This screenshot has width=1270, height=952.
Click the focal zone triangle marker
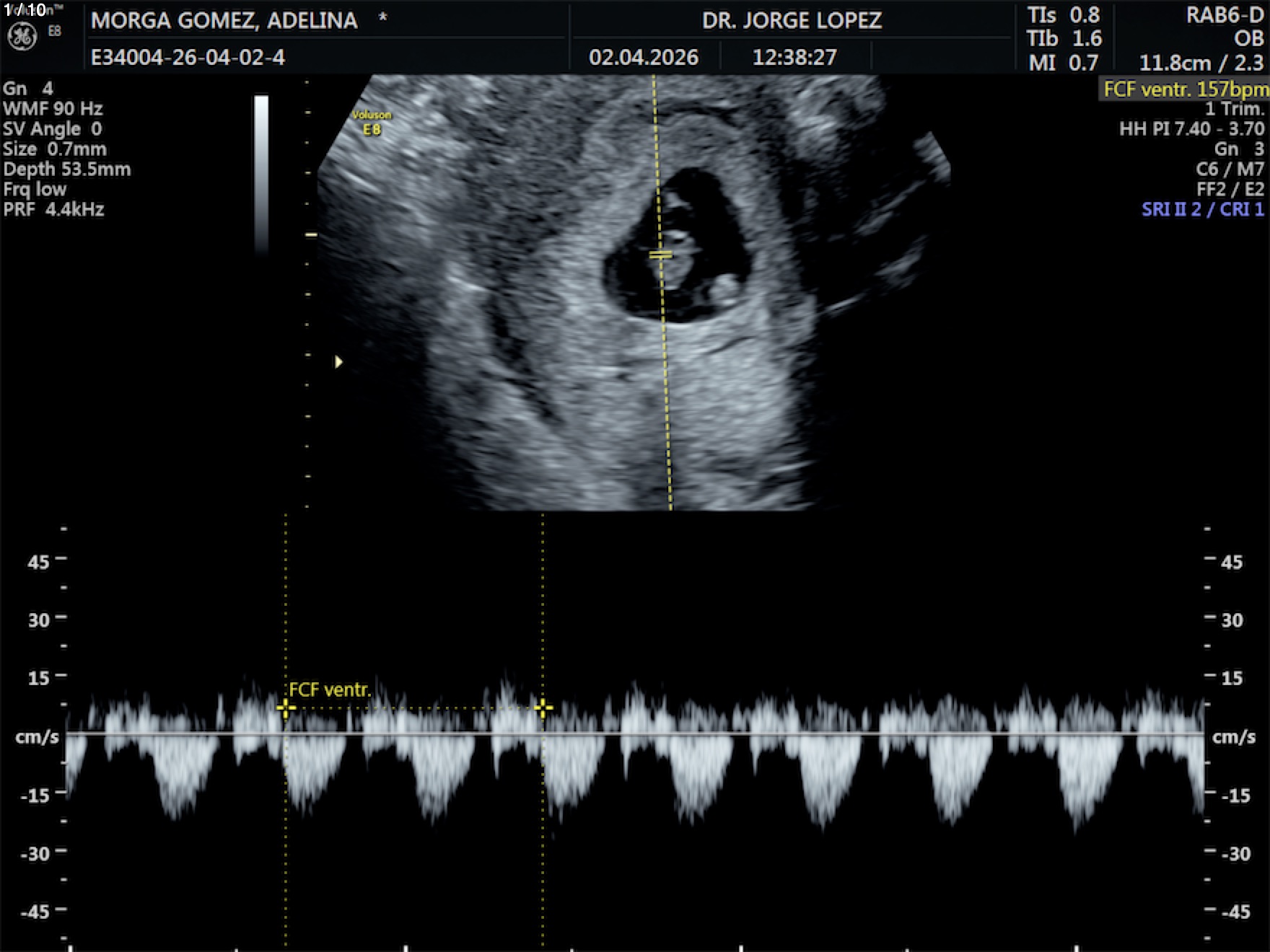338,362
